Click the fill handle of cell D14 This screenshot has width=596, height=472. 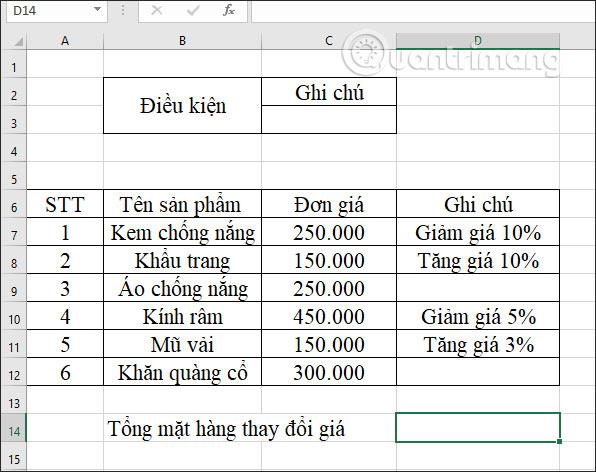click(x=559, y=442)
